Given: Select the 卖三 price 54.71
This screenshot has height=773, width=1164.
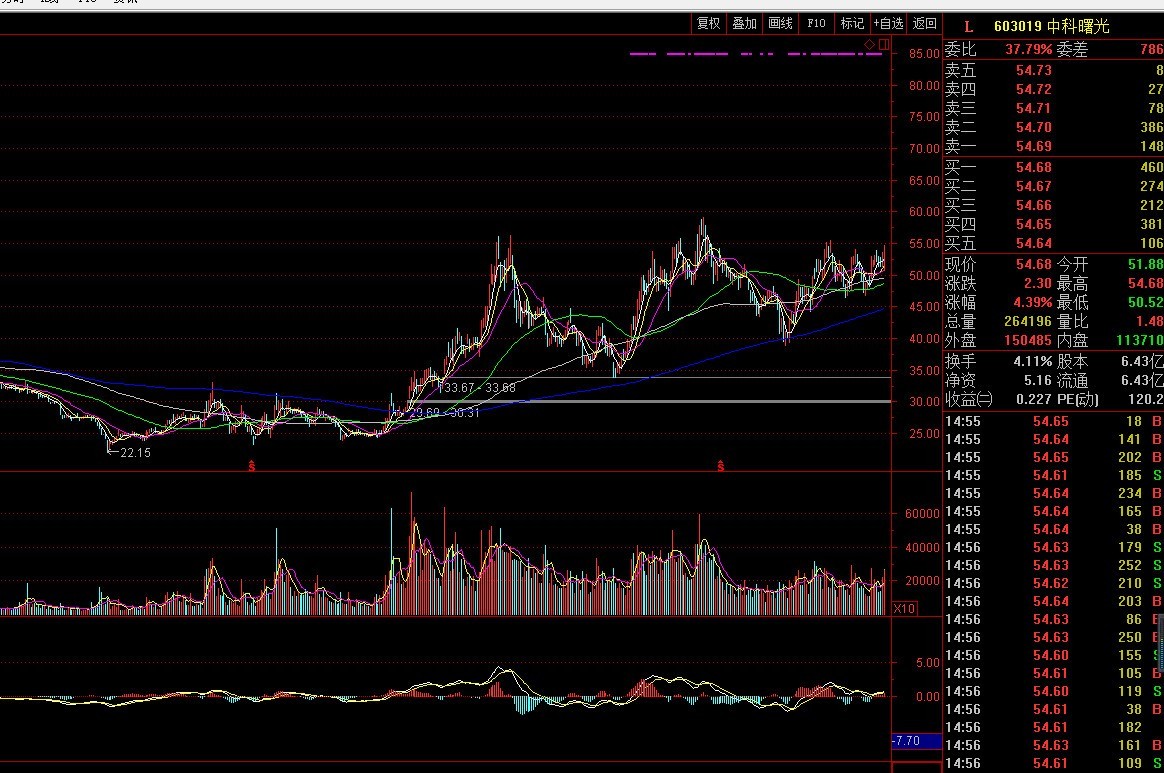Looking at the screenshot, I should point(1033,108).
